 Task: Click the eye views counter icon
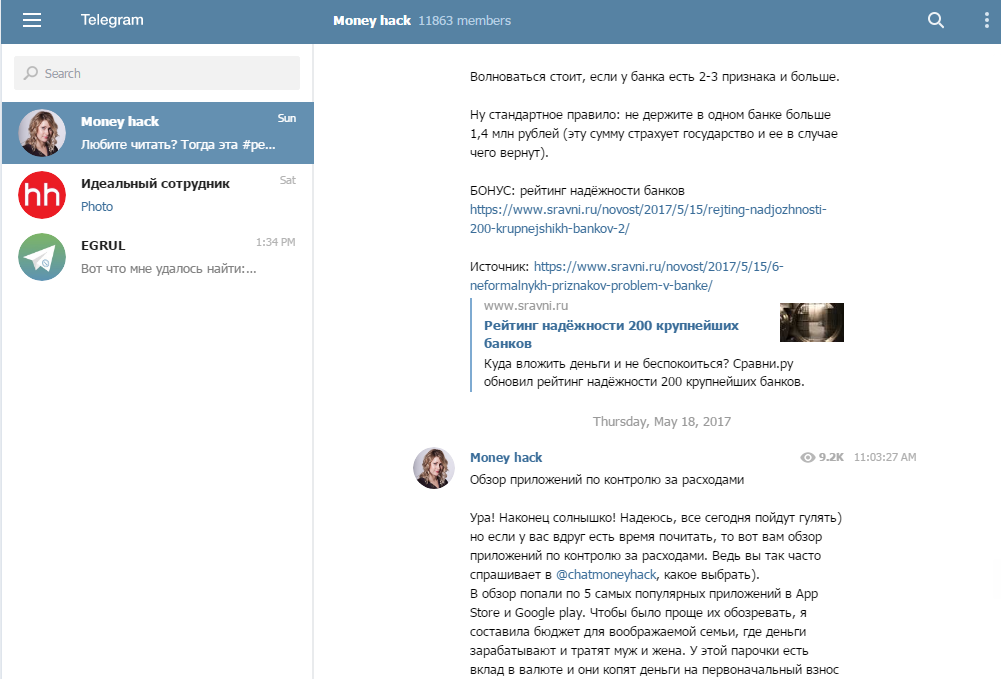(x=808, y=457)
